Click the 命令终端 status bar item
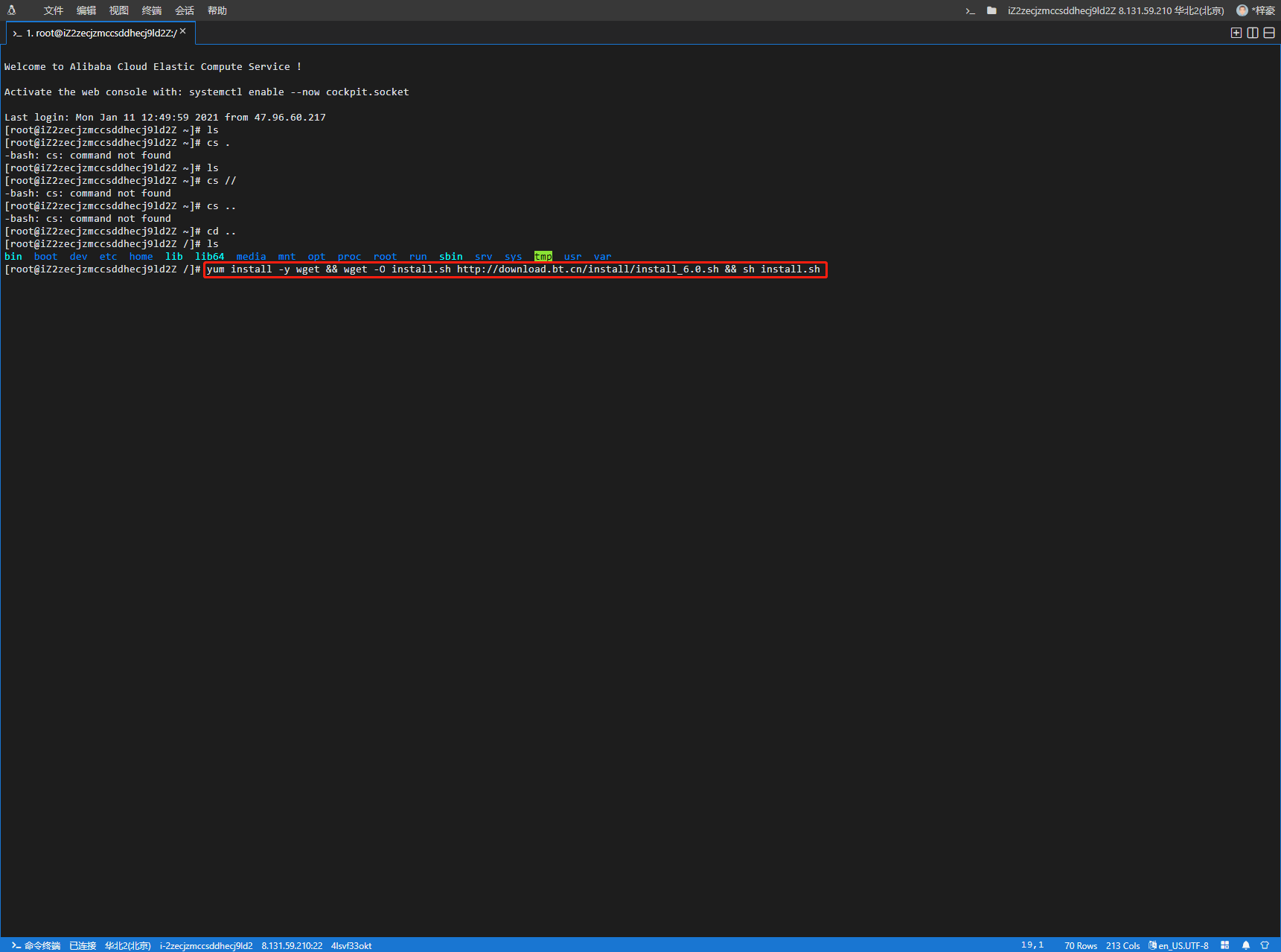The width and height of the screenshot is (1281, 952). coord(36,945)
